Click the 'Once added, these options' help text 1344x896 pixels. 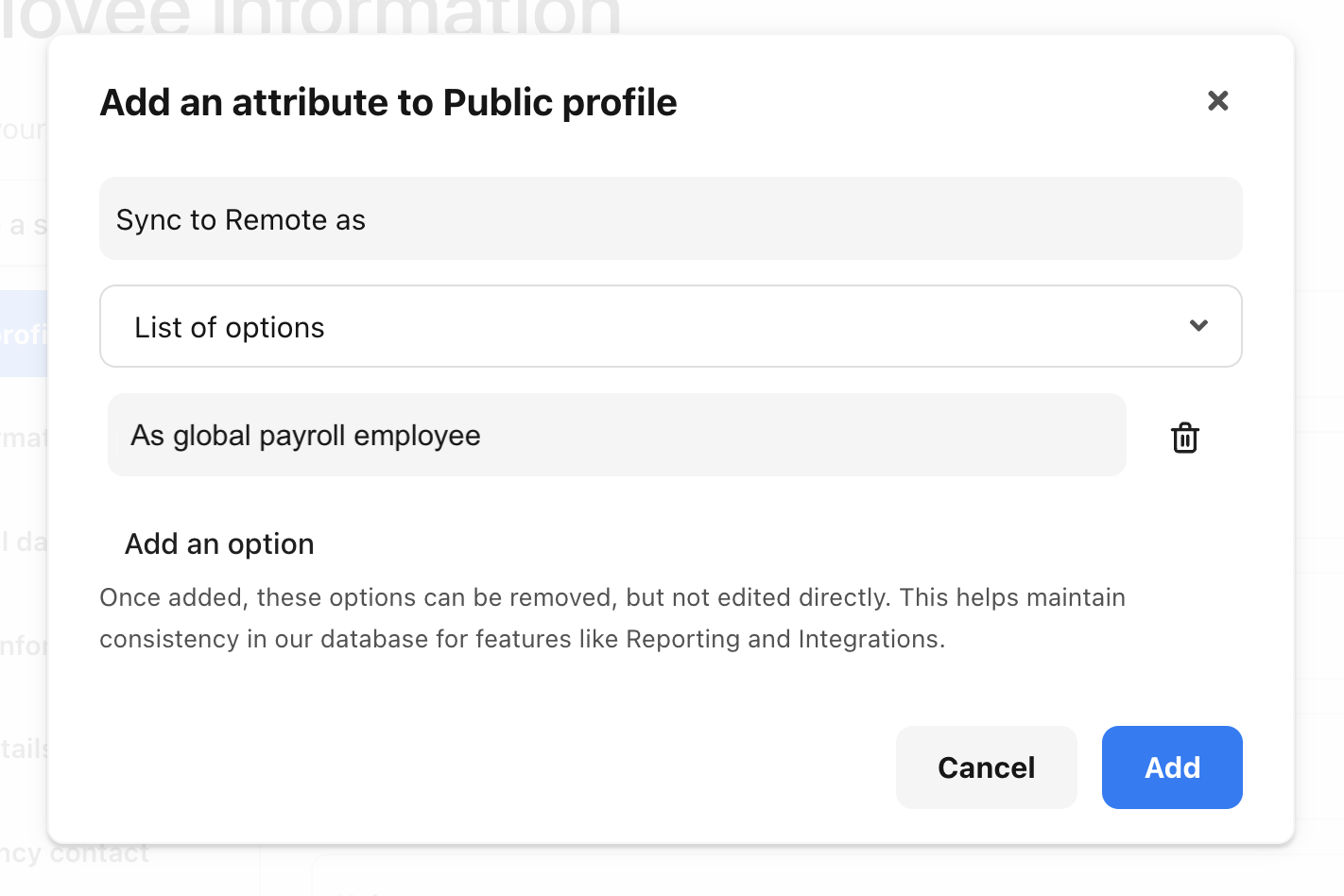pos(612,618)
